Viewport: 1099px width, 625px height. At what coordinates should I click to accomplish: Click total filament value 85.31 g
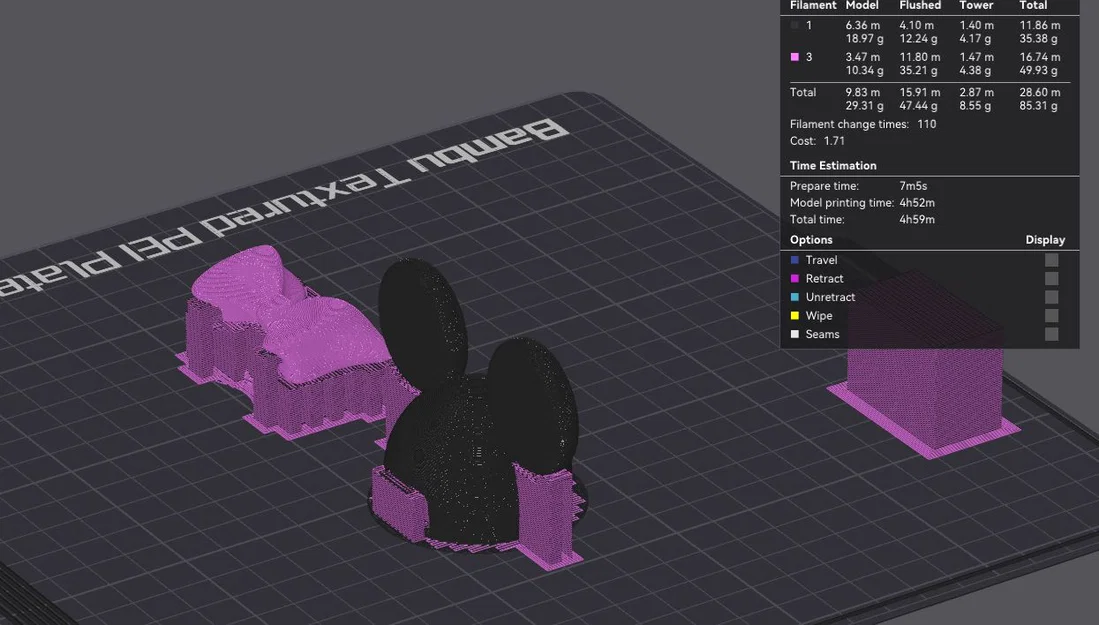click(1039, 106)
